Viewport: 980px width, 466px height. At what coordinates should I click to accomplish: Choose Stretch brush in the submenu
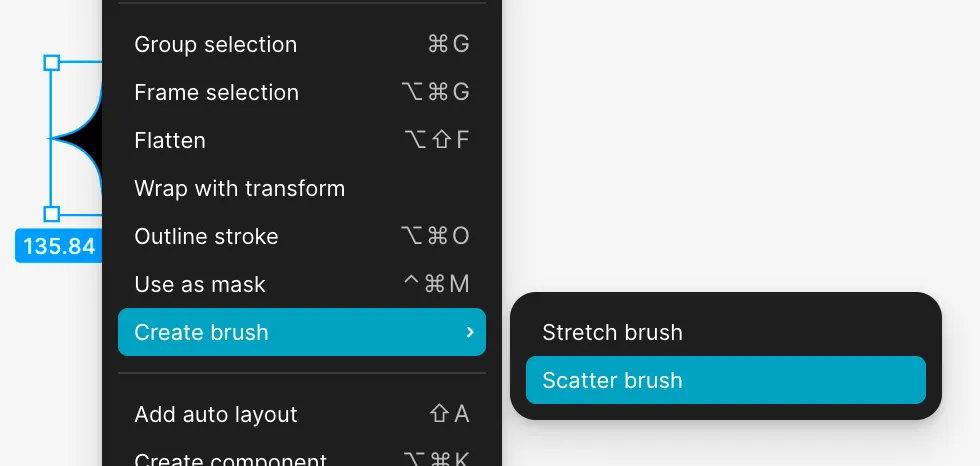pyautogui.click(x=612, y=332)
